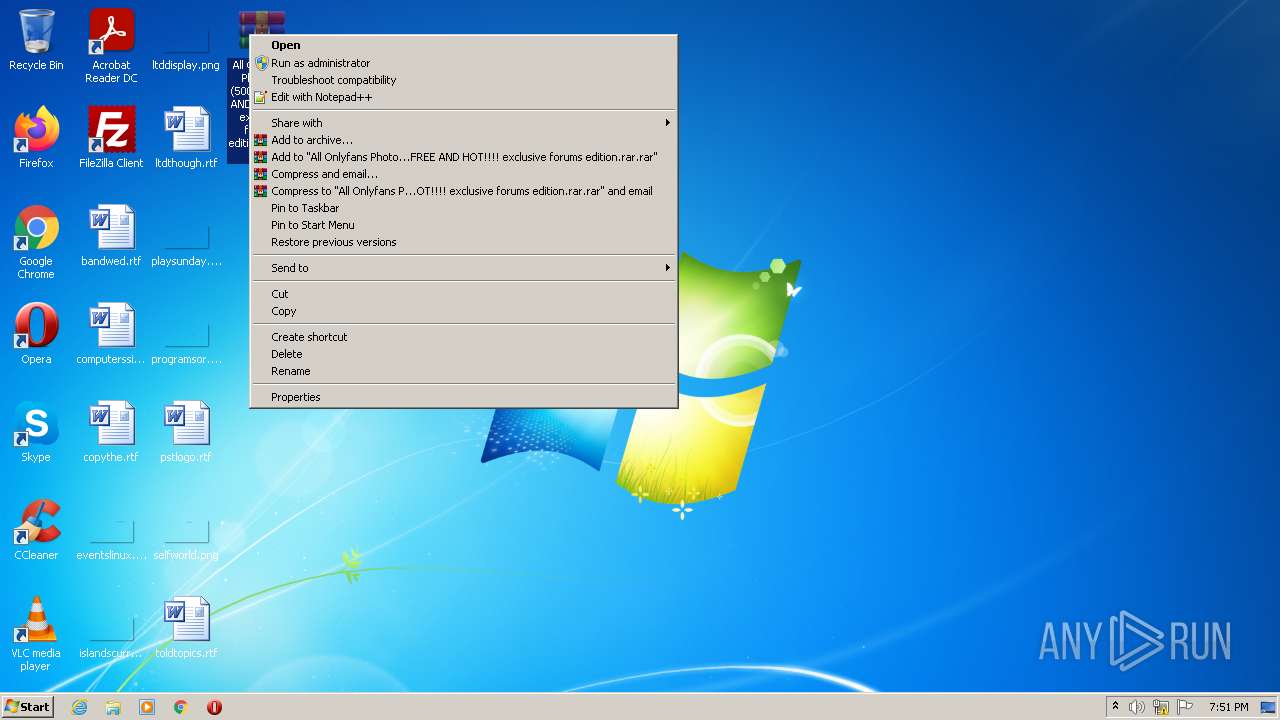Choose Troubleshoot compatibility
This screenshot has height=720, width=1280.
point(463,80)
